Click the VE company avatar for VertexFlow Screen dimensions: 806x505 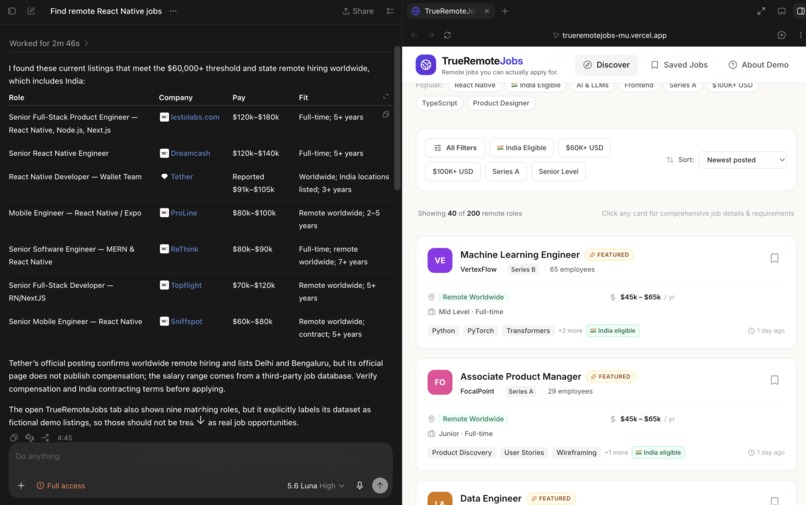tap(439, 260)
